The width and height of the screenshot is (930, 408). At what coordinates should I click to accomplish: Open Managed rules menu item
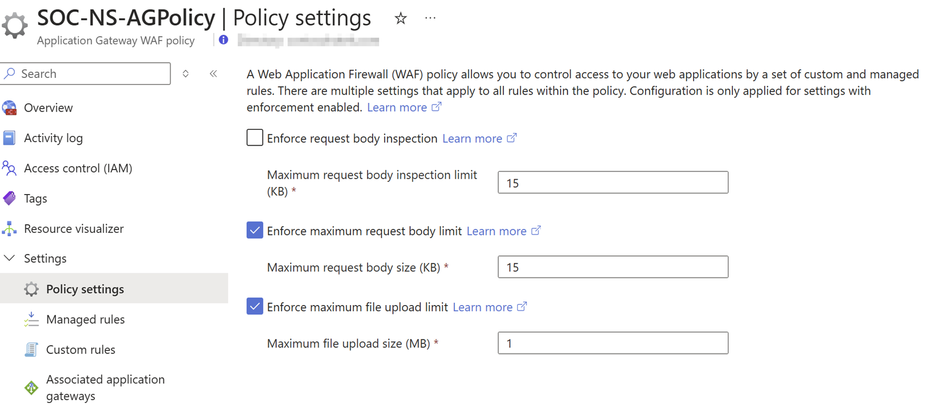(x=85, y=319)
